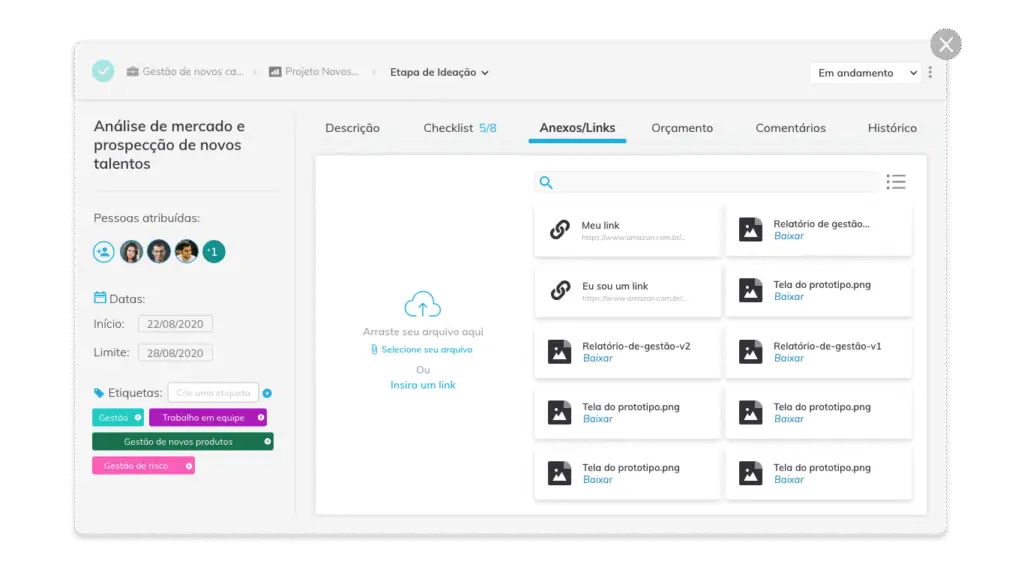Expand the Etapa de Ideação dropdown
This screenshot has height=576, width=1024.
(439, 72)
